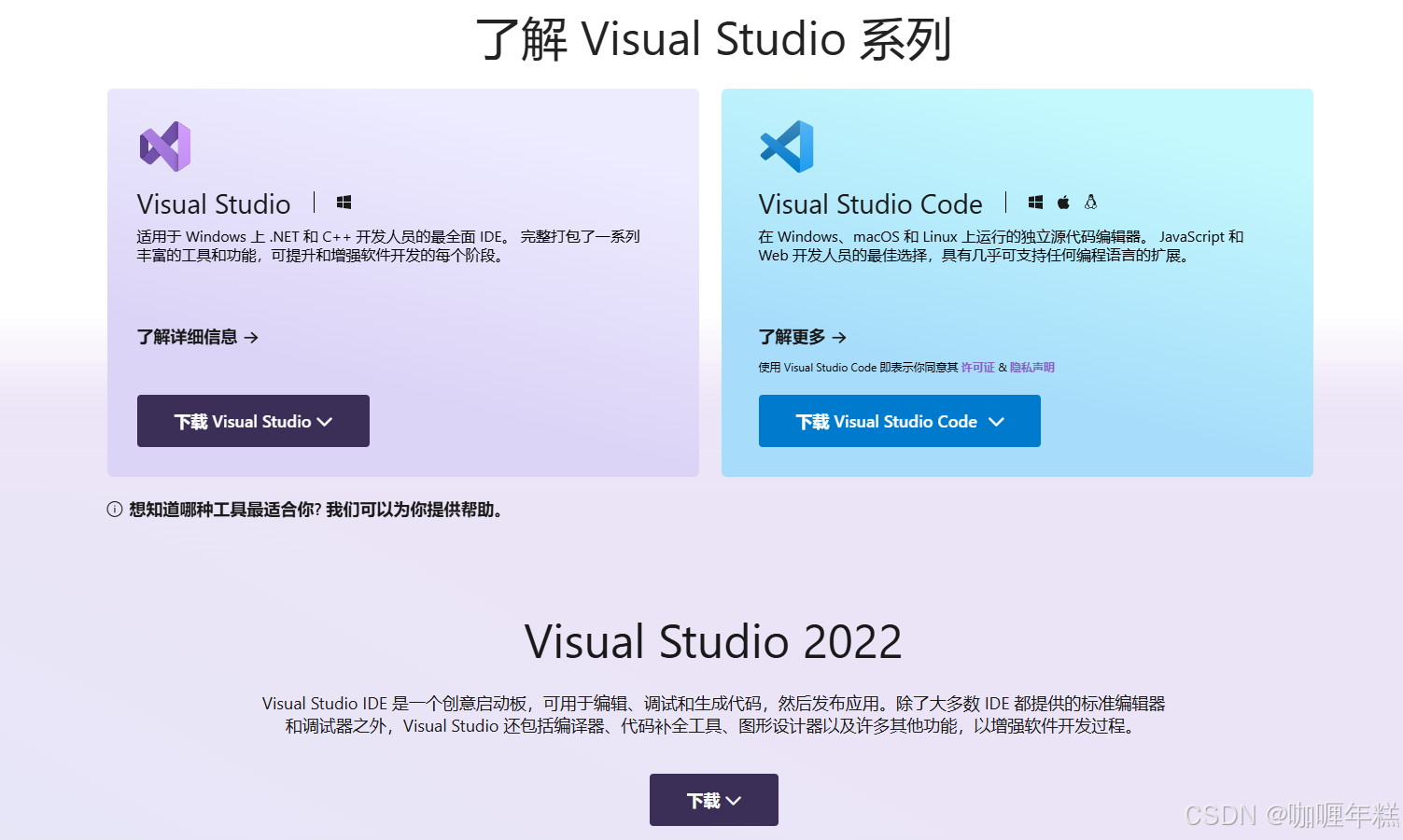Open the 下载 Visual Studio dropdown button
The image size is (1403, 840).
253,421
